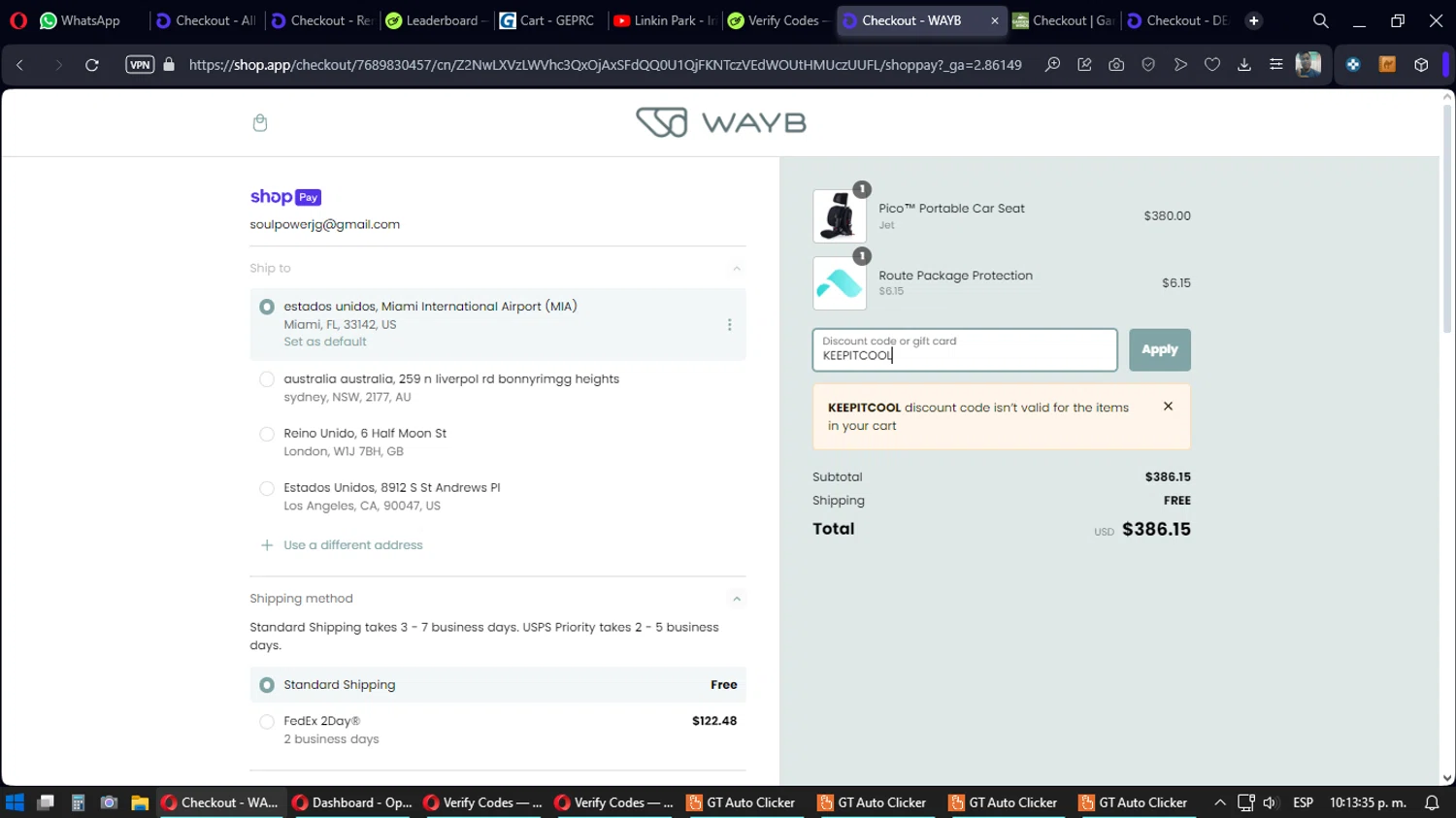The image size is (1456, 818).
Task: Collapse the Shipping method section
Action: [x=737, y=599]
